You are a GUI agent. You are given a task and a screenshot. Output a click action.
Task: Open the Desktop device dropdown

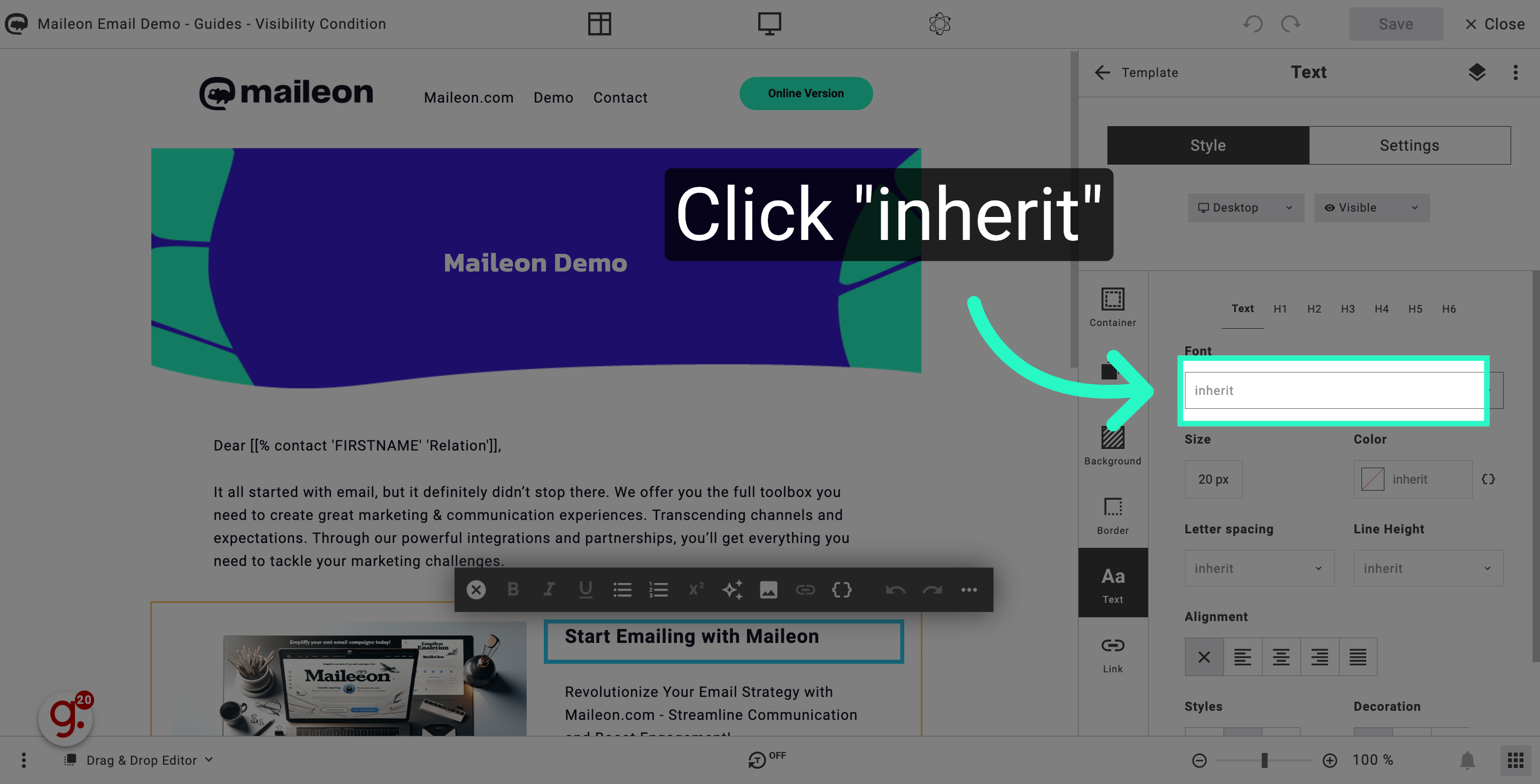1246,207
